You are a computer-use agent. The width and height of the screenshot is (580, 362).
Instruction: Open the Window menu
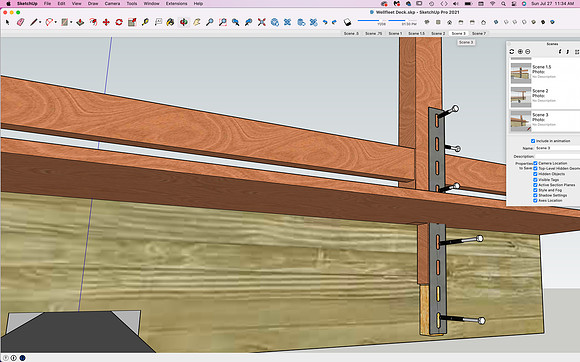click(151, 3)
